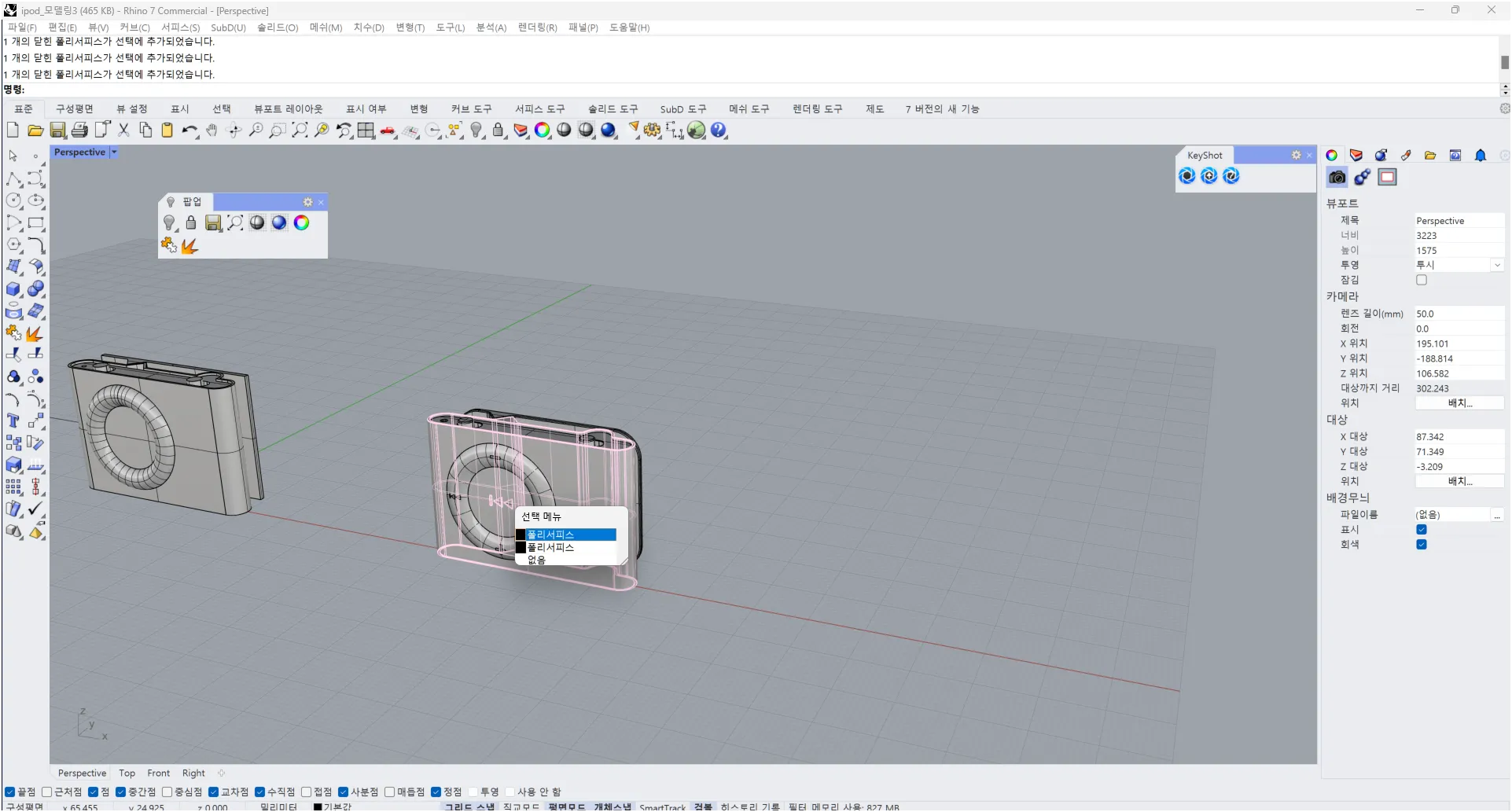Click the Options gear icon in main toolbar

coord(653,130)
